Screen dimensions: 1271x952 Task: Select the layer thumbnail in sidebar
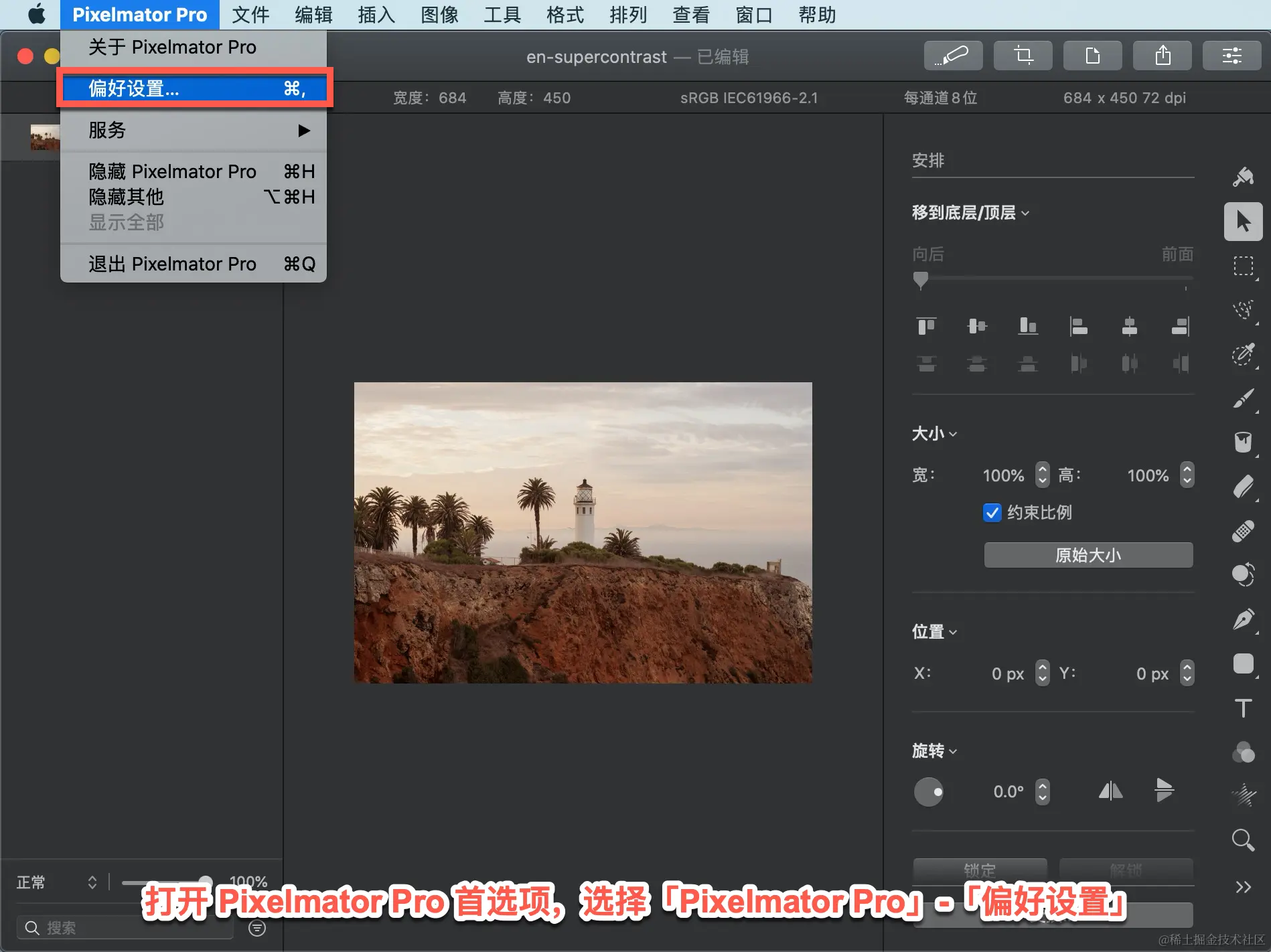45,137
